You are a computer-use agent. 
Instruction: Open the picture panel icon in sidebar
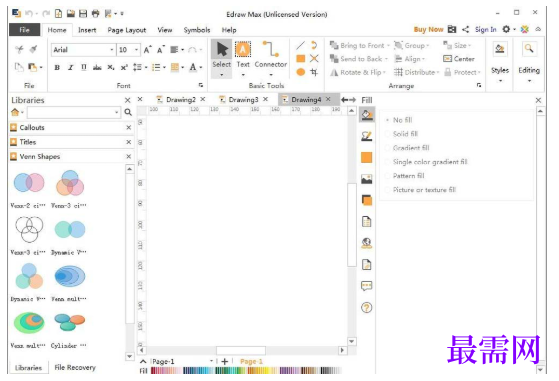(367, 179)
